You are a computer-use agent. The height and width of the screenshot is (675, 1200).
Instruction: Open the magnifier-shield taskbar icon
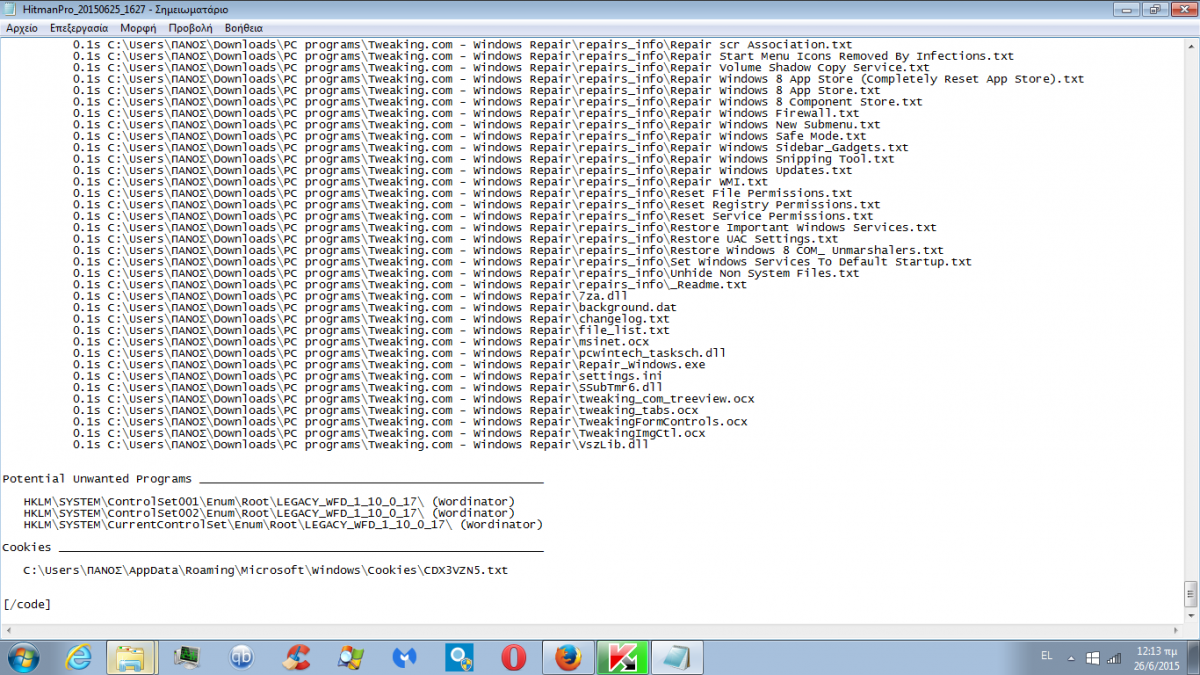[x=460, y=657]
